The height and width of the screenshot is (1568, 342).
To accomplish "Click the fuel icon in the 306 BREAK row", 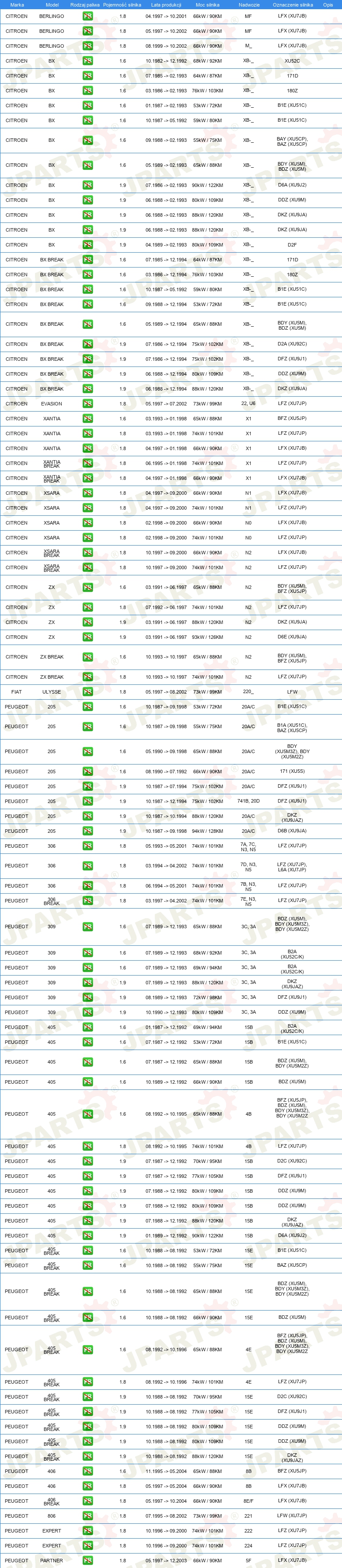I will (x=87, y=901).
